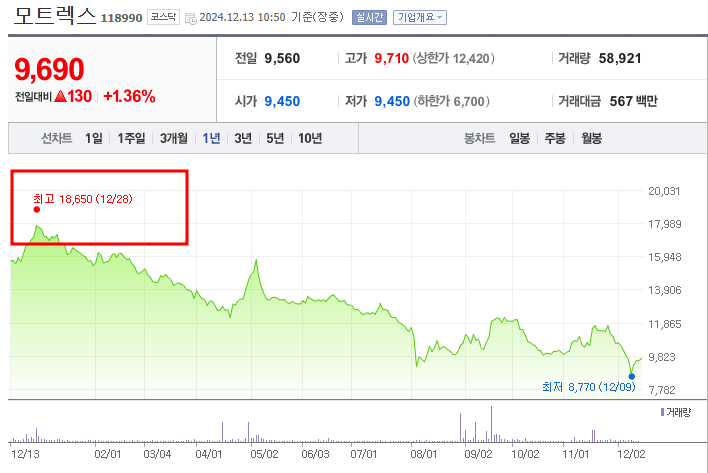This screenshot has width=708, height=473.
Task: Select the 1일 line chart tab
Action: click(x=94, y=138)
